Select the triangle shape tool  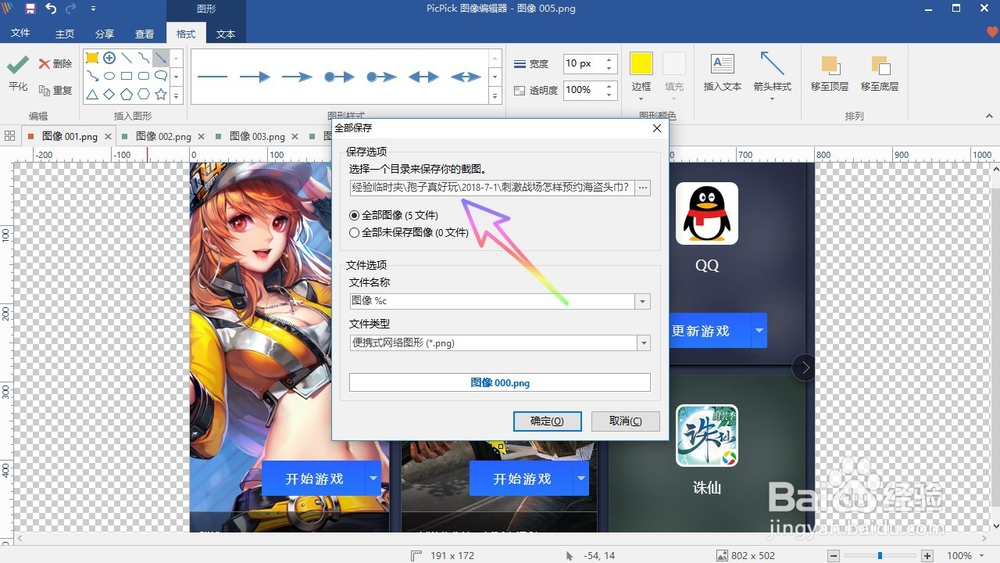pos(92,94)
